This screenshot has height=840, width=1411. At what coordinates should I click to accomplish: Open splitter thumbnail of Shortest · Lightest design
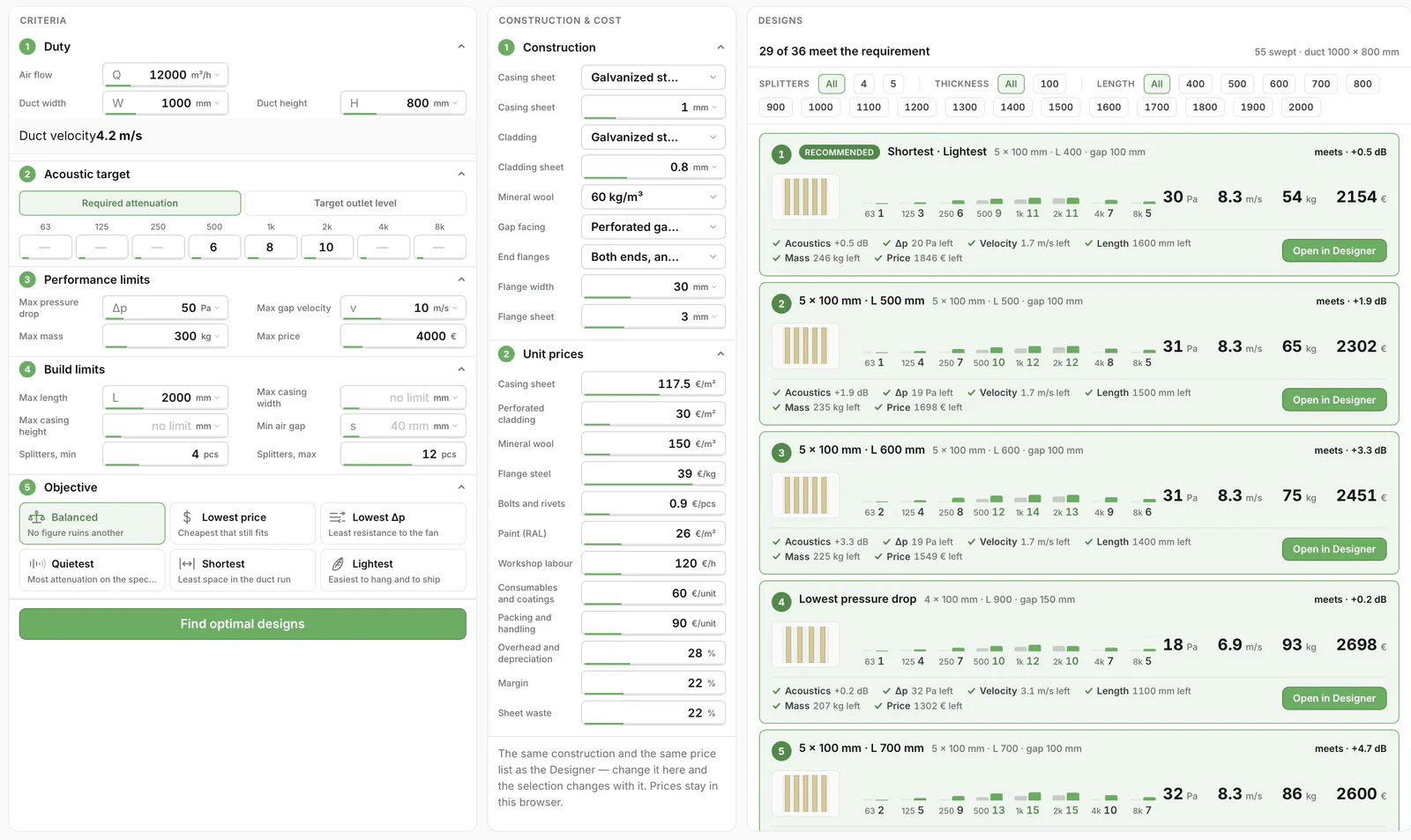805,197
